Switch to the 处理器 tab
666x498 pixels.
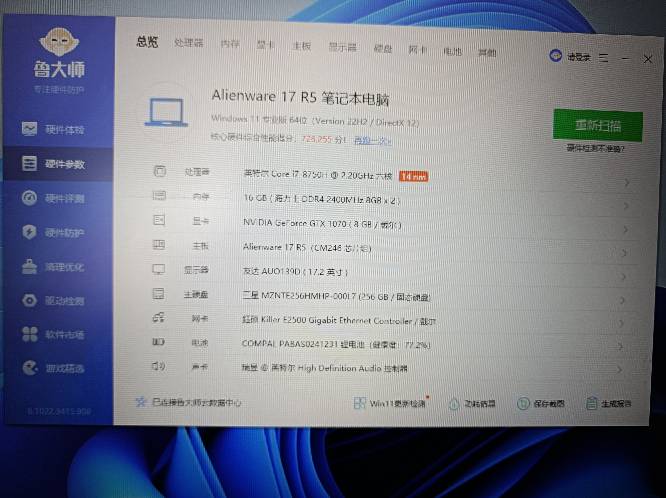coord(189,43)
